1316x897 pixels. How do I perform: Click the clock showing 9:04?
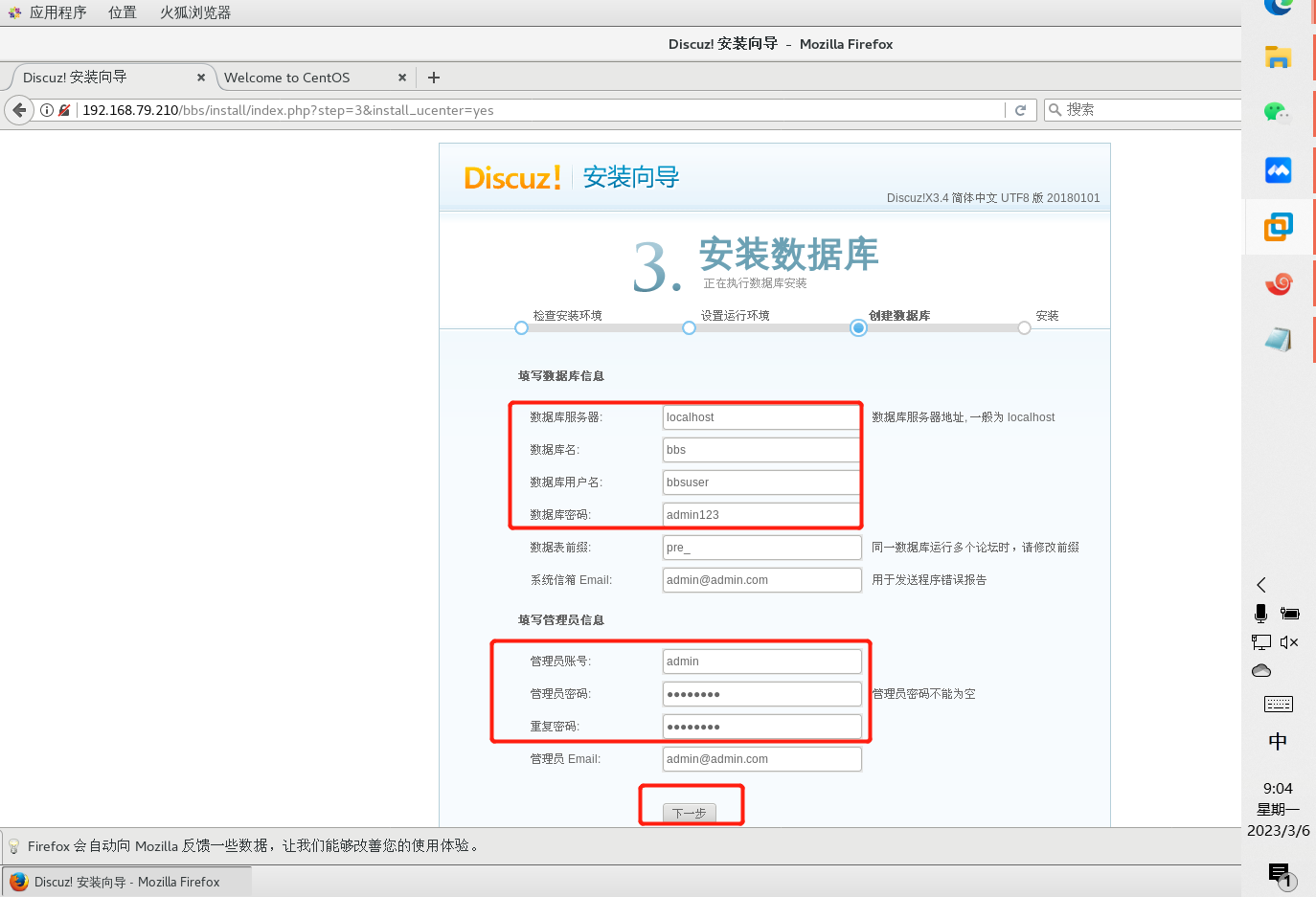1278,789
